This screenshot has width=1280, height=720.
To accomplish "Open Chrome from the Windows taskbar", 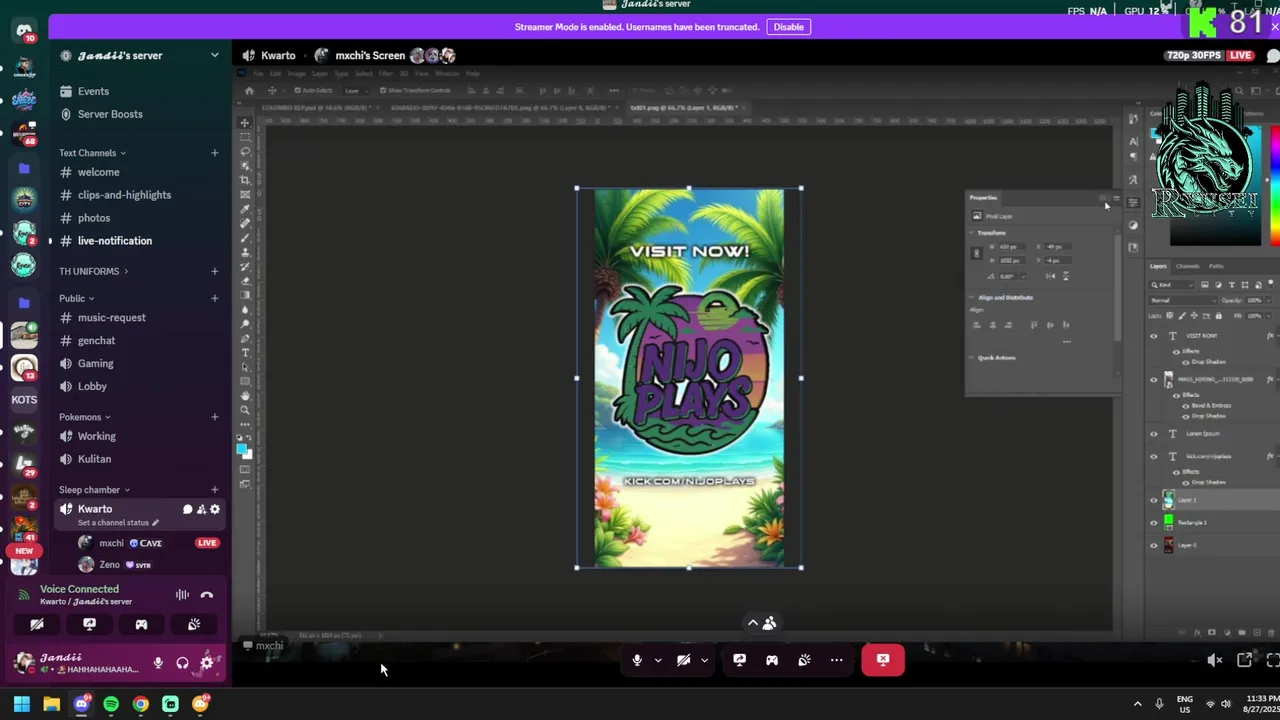I will [x=141, y=704].
